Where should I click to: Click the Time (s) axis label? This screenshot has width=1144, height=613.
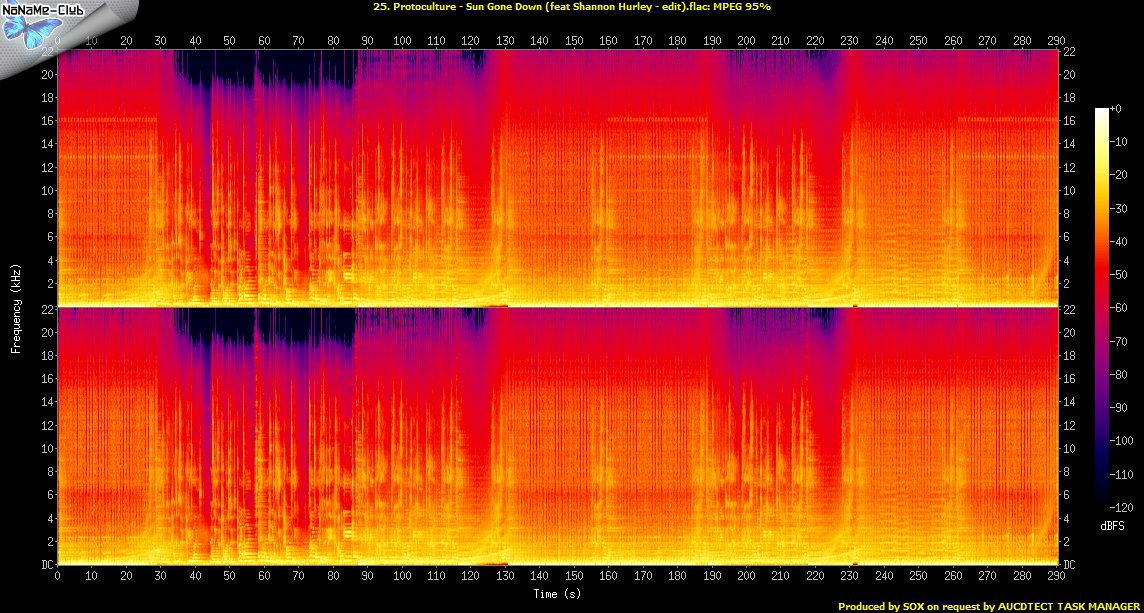(x=557, y=593)
